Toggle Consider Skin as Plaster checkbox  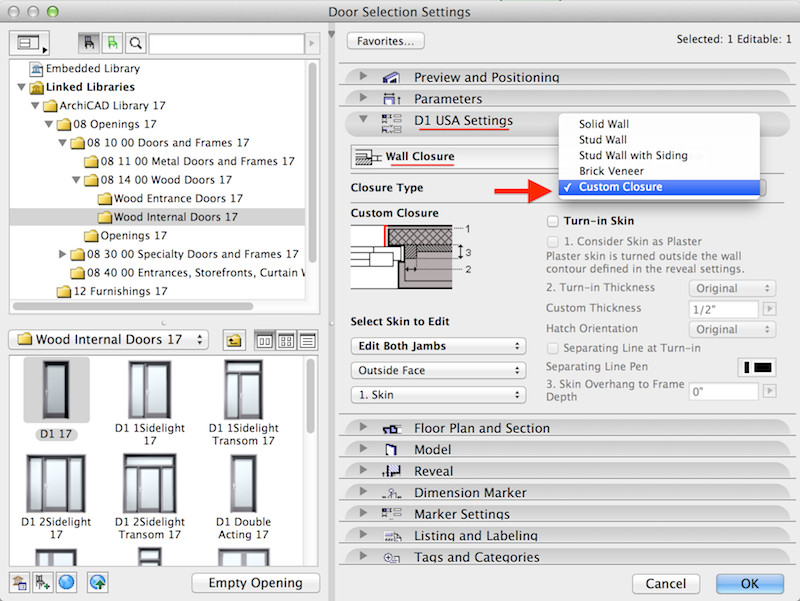pos(553,241)
